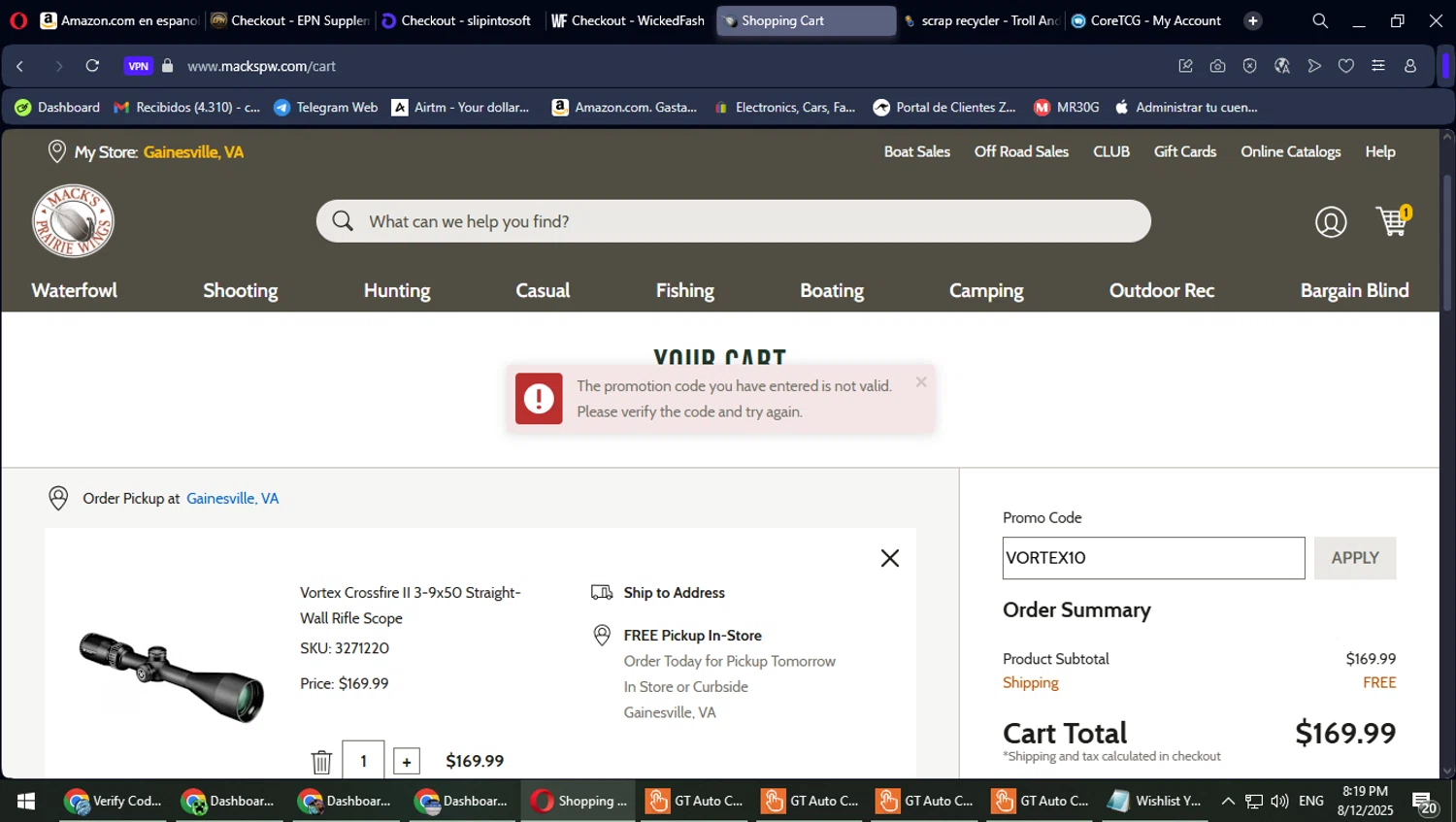This screenshot has width=1456, height=822.
Task: Switch to Checkout - WickedFash tab
Action: (x=629, y=20)
